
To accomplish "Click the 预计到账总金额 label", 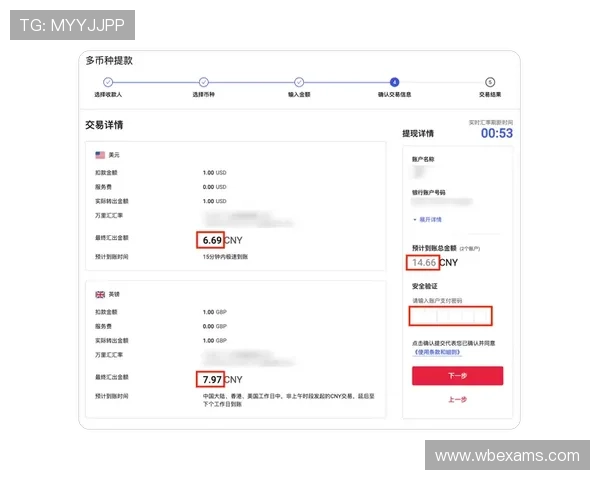I will [434, 248].
